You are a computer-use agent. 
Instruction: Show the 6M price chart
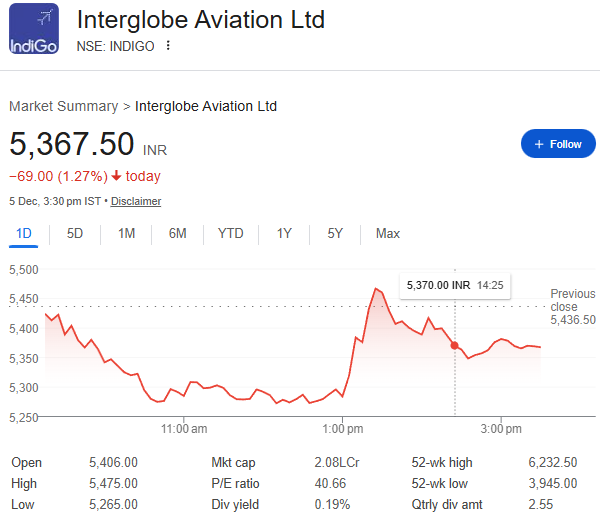177,233
